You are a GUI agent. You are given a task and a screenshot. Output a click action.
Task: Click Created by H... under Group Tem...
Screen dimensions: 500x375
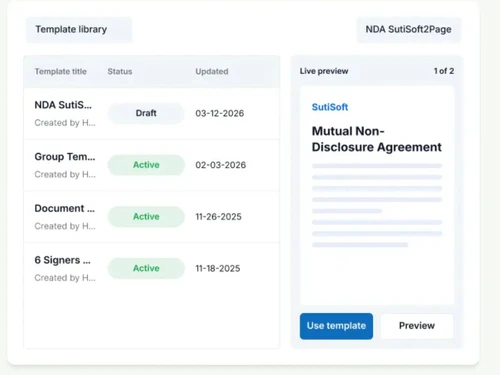point(65,174)
